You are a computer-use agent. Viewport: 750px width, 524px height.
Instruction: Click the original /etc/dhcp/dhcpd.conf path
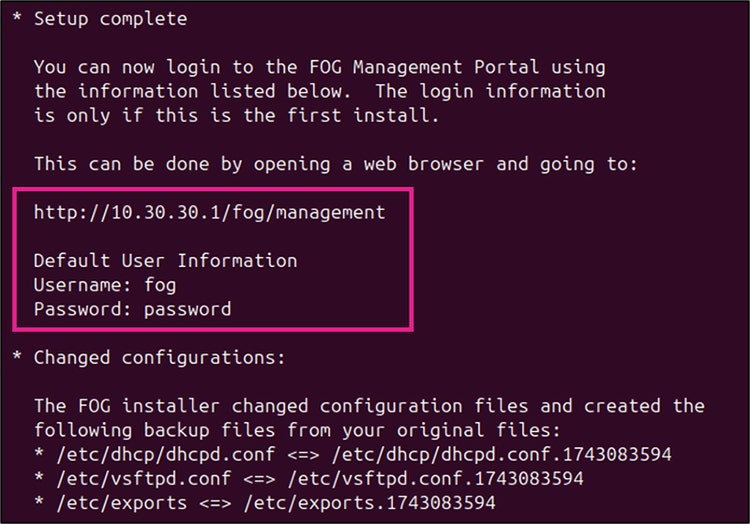(165, 455)
